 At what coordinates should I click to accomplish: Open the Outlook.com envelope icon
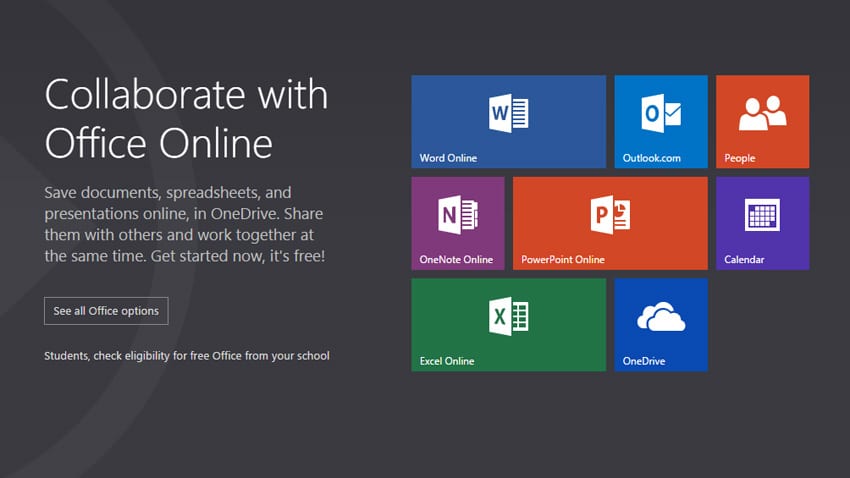pos(661,113)
